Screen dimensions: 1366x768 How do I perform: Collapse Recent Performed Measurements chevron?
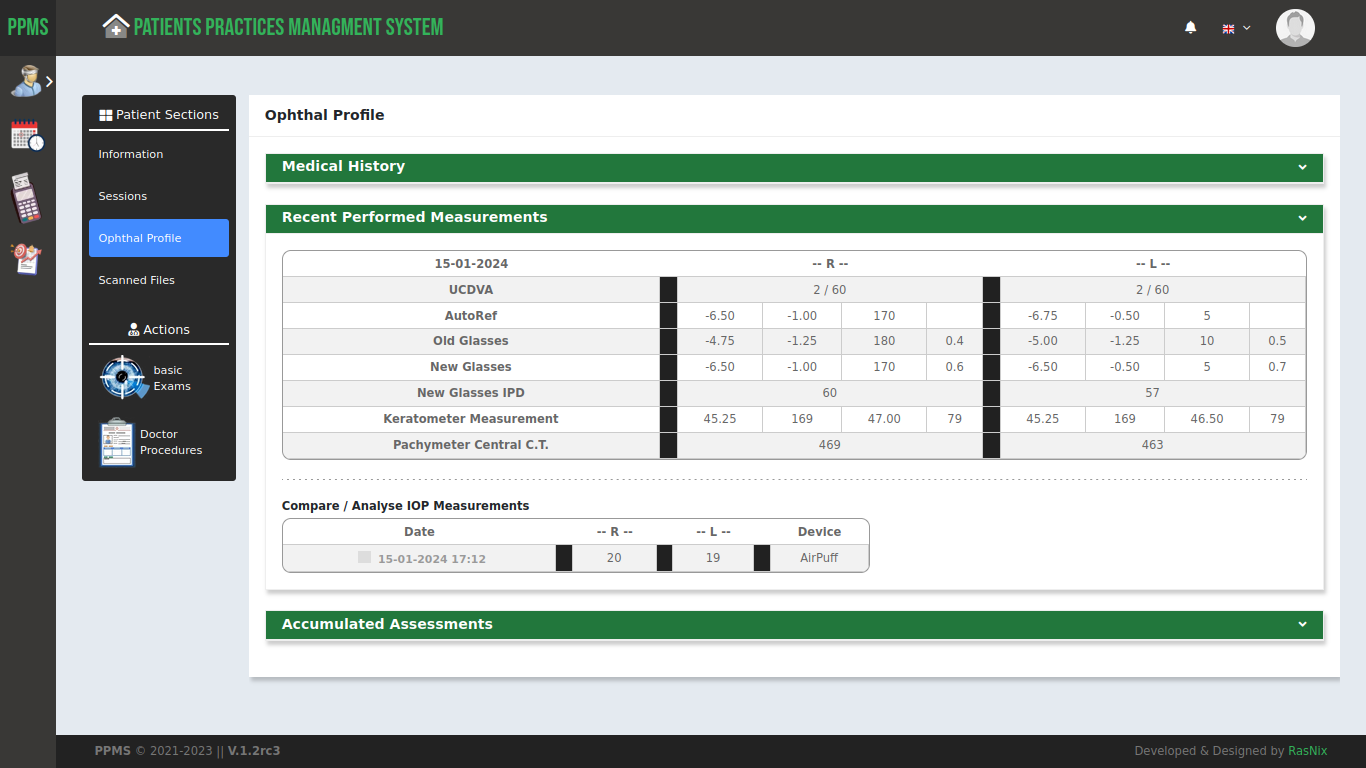1302,218
